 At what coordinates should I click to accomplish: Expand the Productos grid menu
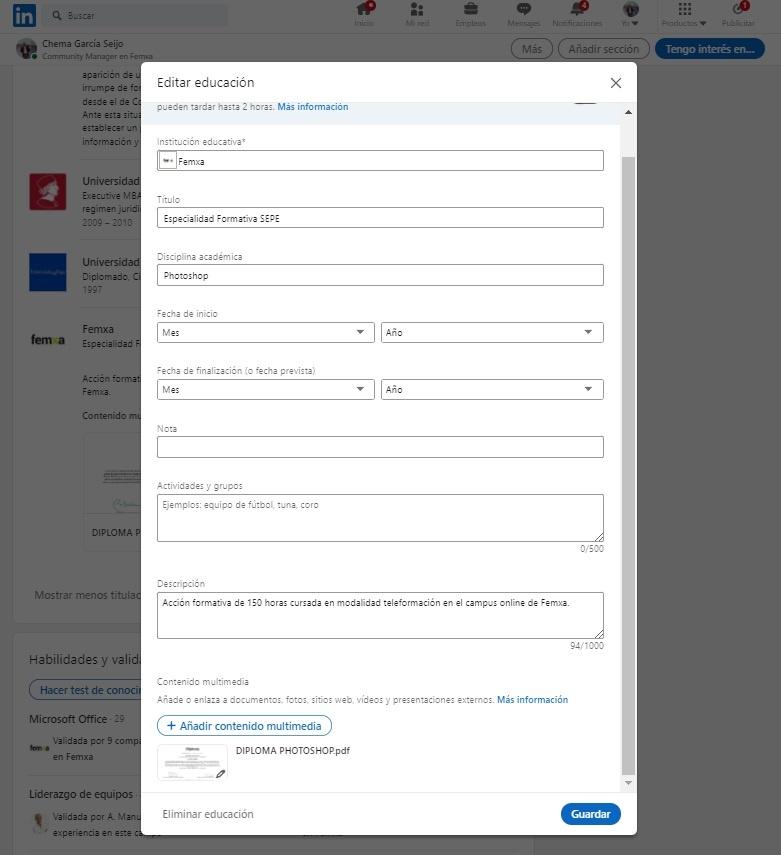pos(684,9)
